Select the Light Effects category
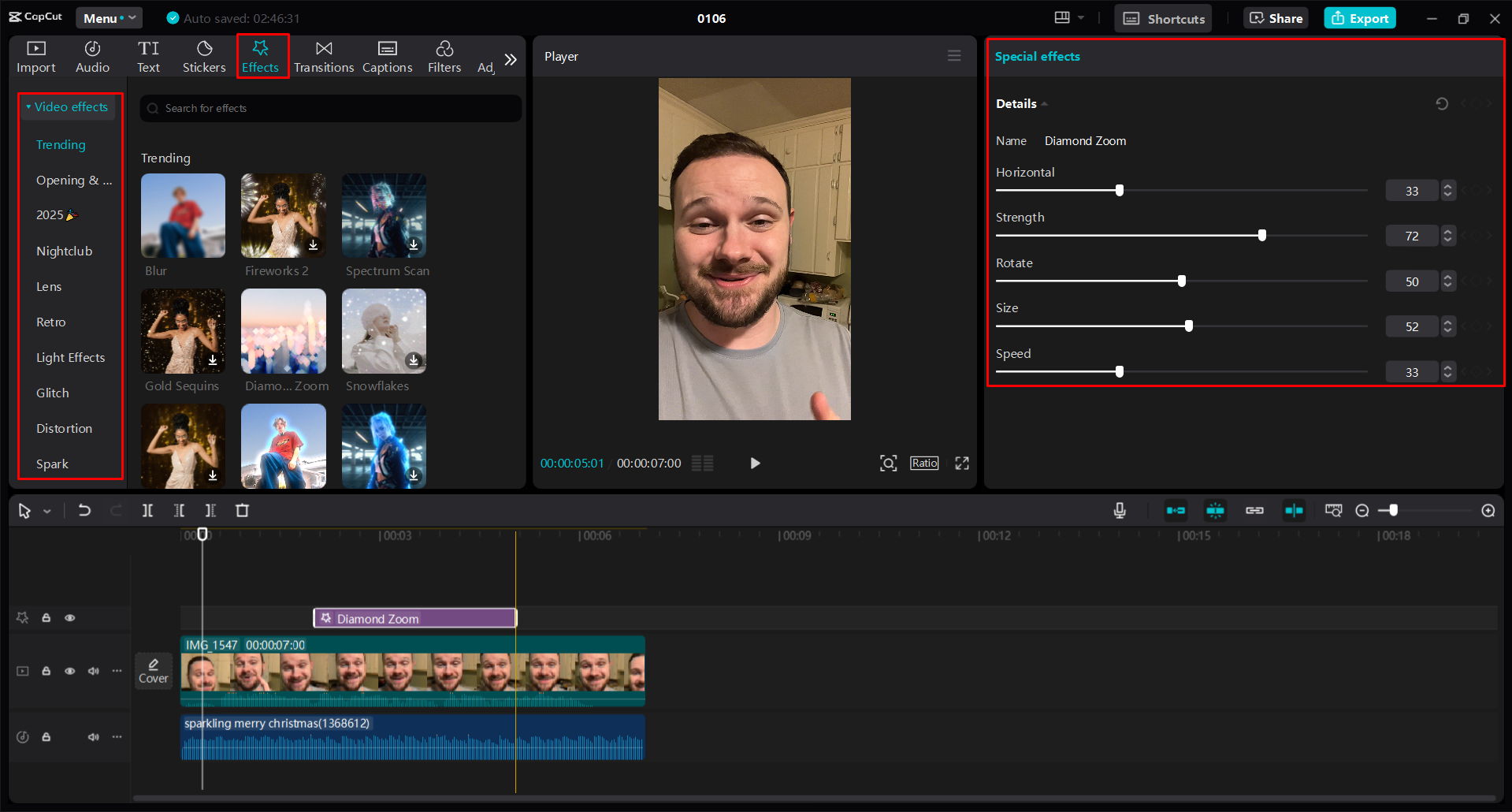Image resolution: width=1512 pixels, height=812 pixels. [x=70, y=357]
